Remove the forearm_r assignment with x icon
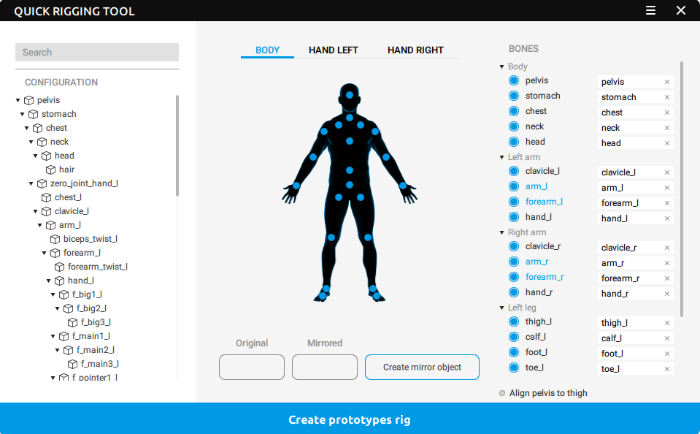The height and width of the screenshot is (434, 700). (667, 278)
